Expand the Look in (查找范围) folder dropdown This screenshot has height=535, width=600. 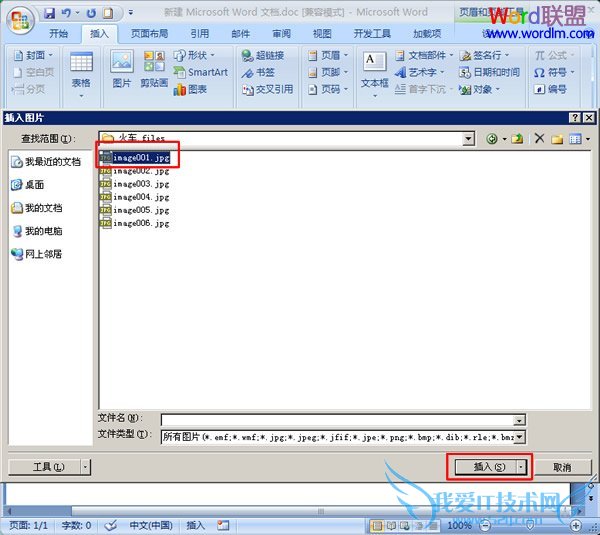point(468,139)
